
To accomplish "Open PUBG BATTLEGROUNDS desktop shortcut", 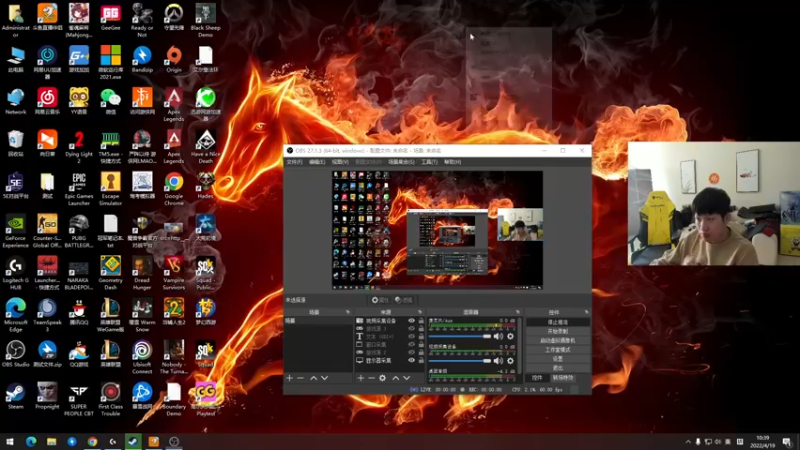I will tap(79, 231).
